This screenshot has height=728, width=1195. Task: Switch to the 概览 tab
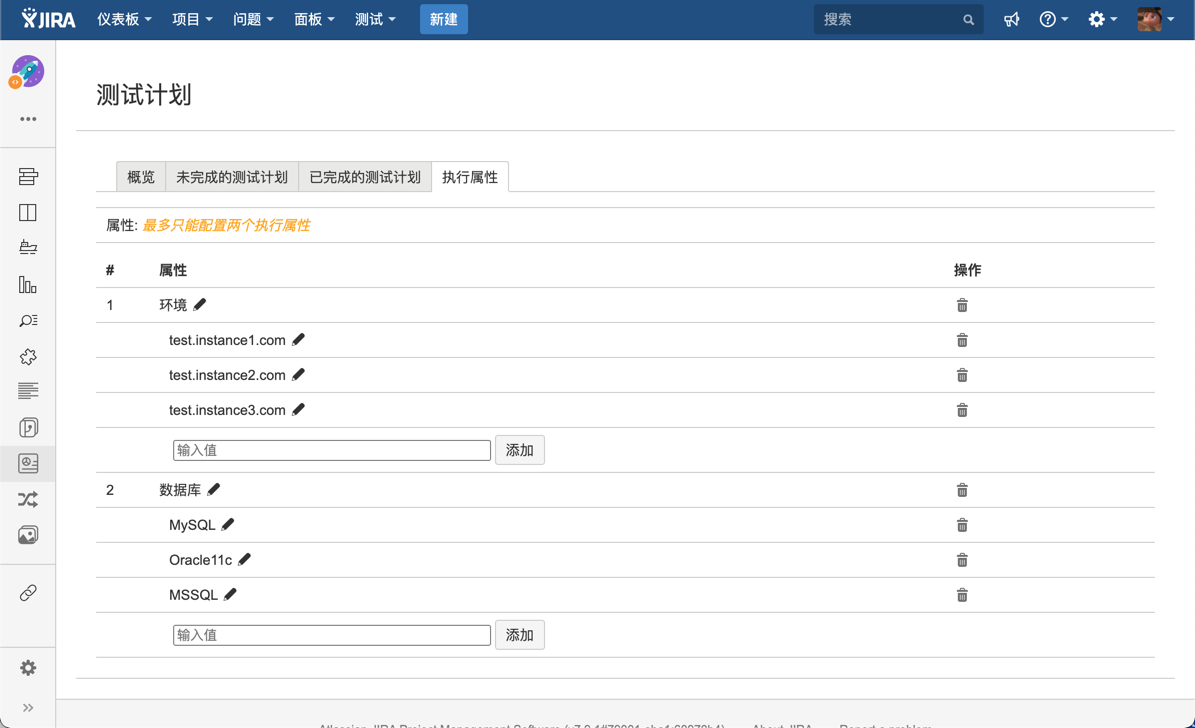(141, 177)
